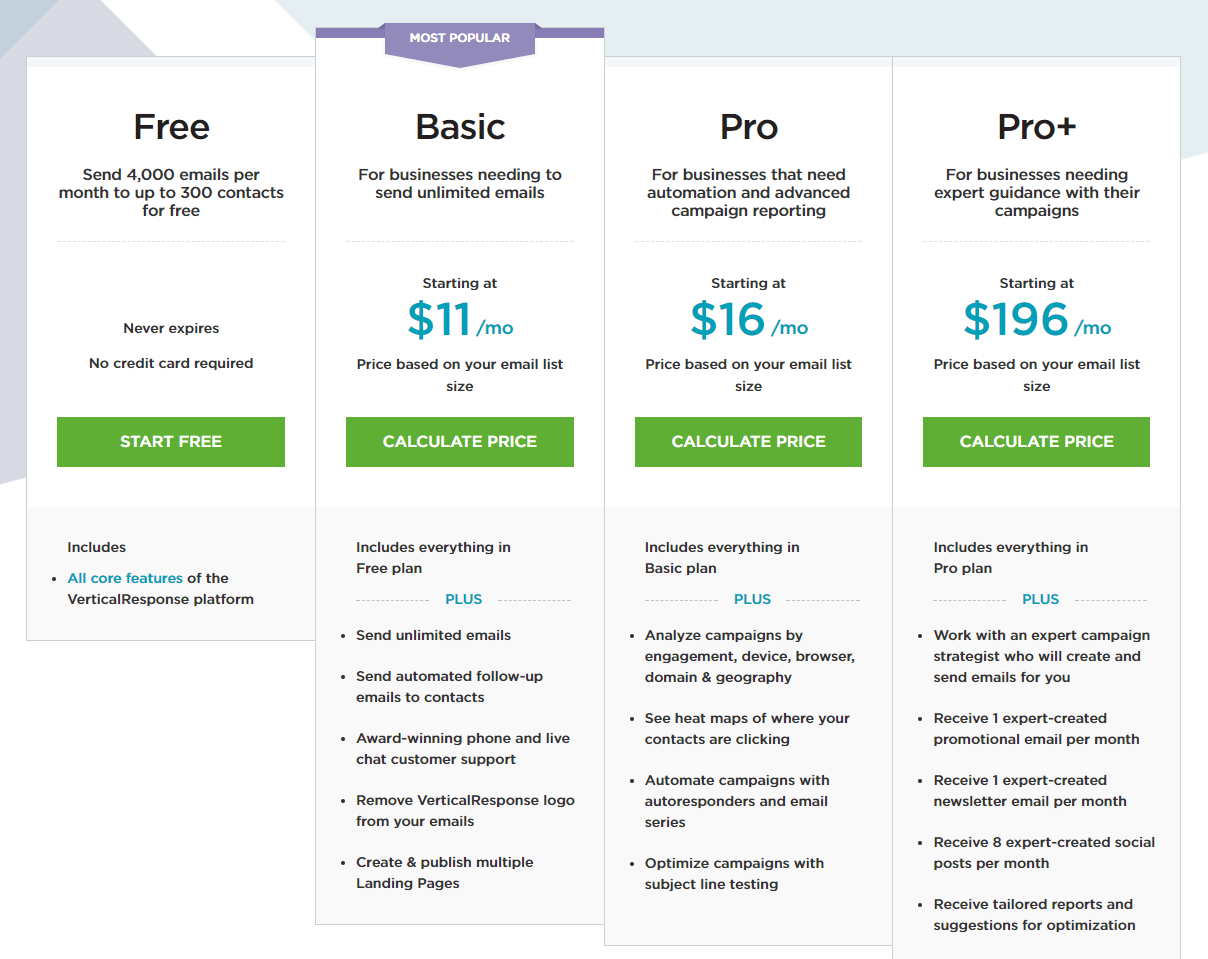Click See heat maps feature text

click(x=747, y=729)
